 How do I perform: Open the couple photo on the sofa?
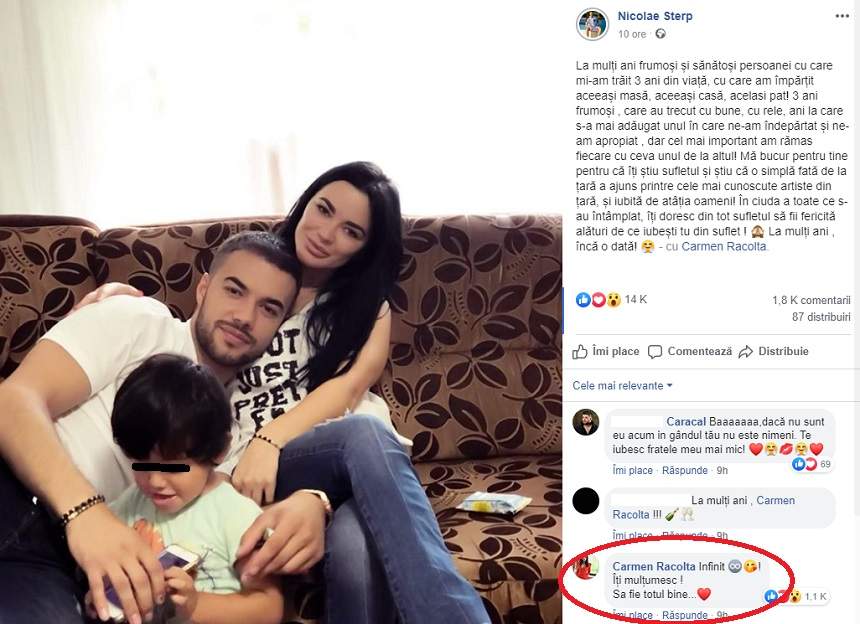[x=281, y=312]
